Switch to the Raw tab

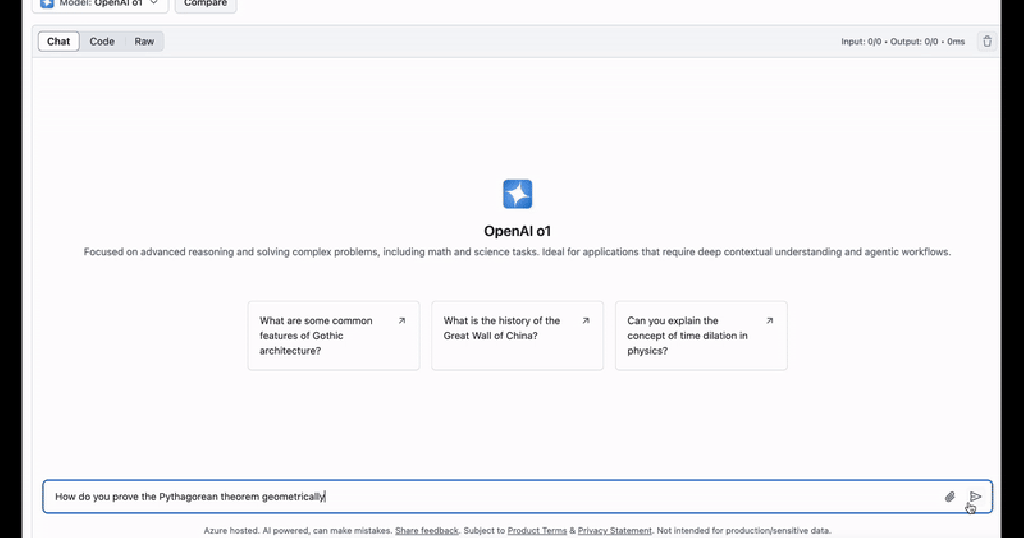144,41
